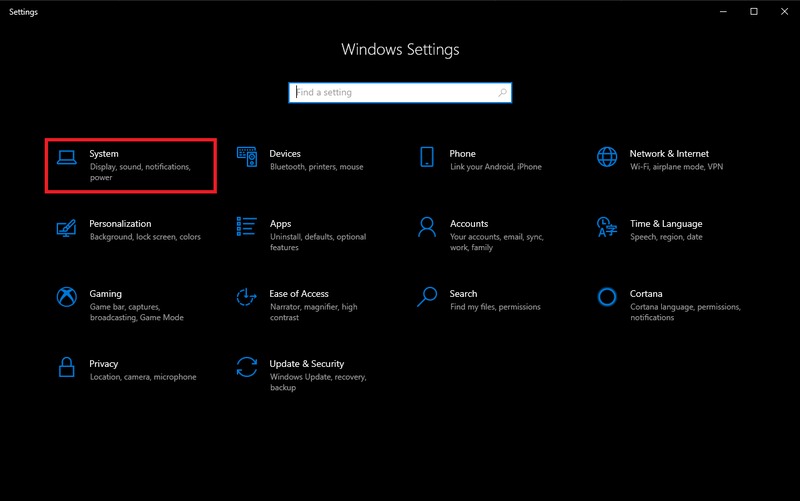This screenshot has width=800, height=501.
Task: Click the globe icon for Network & Internet
Action: [x=607, y=156]
